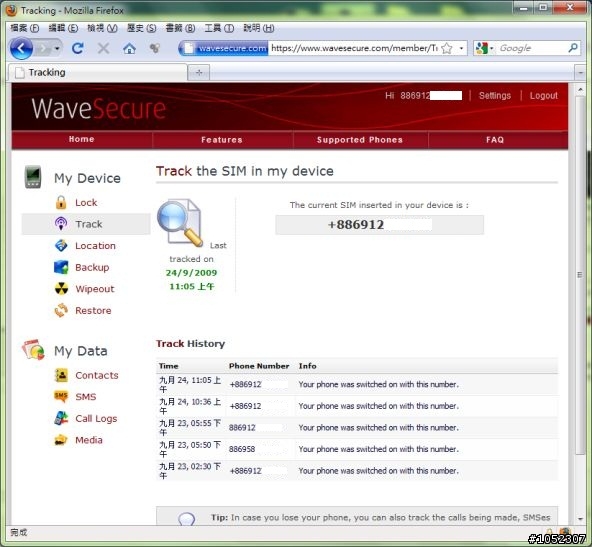Open the Supported Phones navigation tab

coord(360,140)
